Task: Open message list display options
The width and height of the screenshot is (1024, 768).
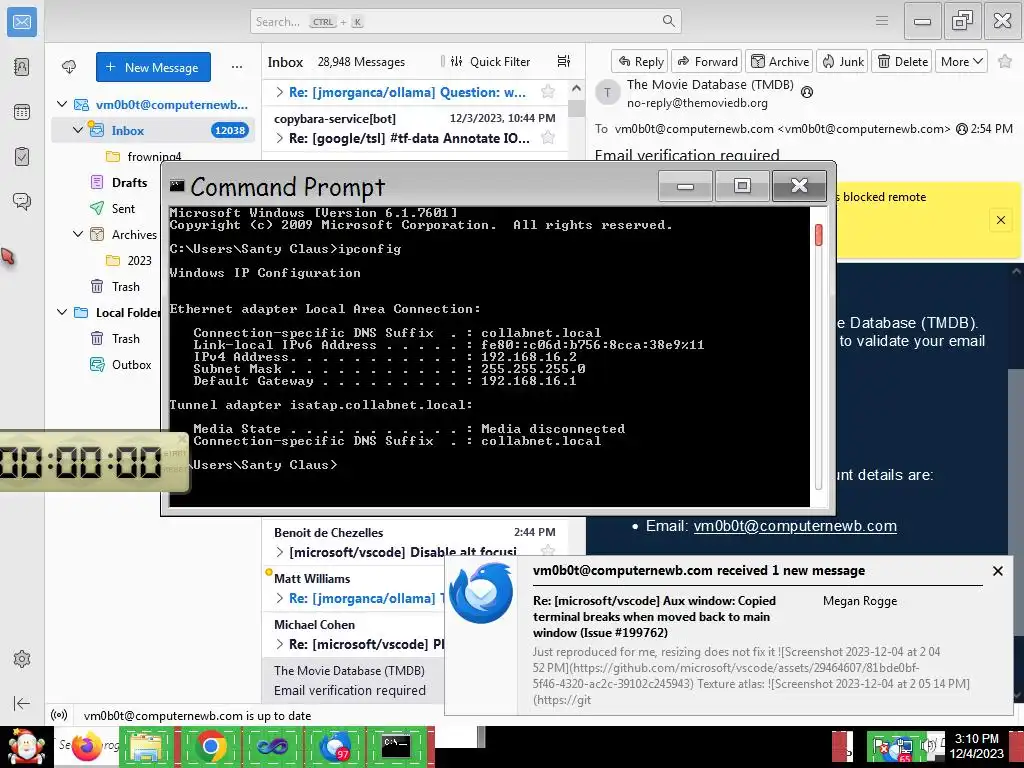Action: pos(564,61)
